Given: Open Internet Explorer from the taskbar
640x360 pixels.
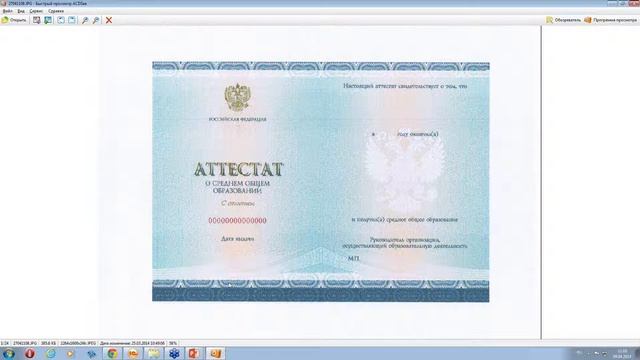Looking at the screenshot, I should [51, 353].
